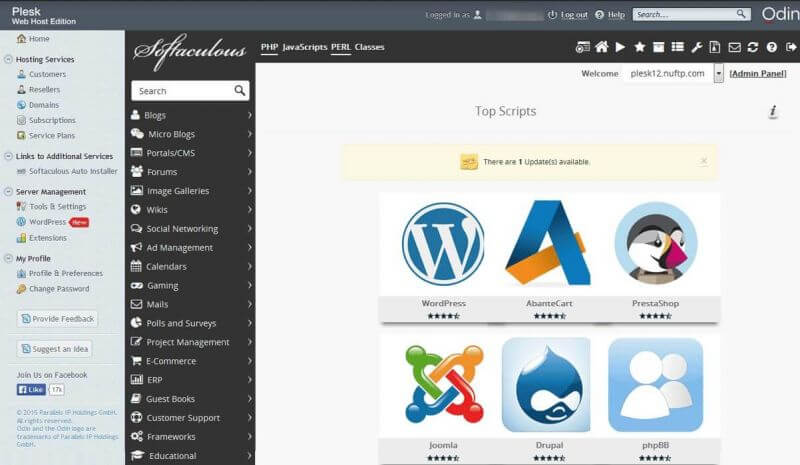
Task: Open the Admin Panel link
Action: coord(757,74)
